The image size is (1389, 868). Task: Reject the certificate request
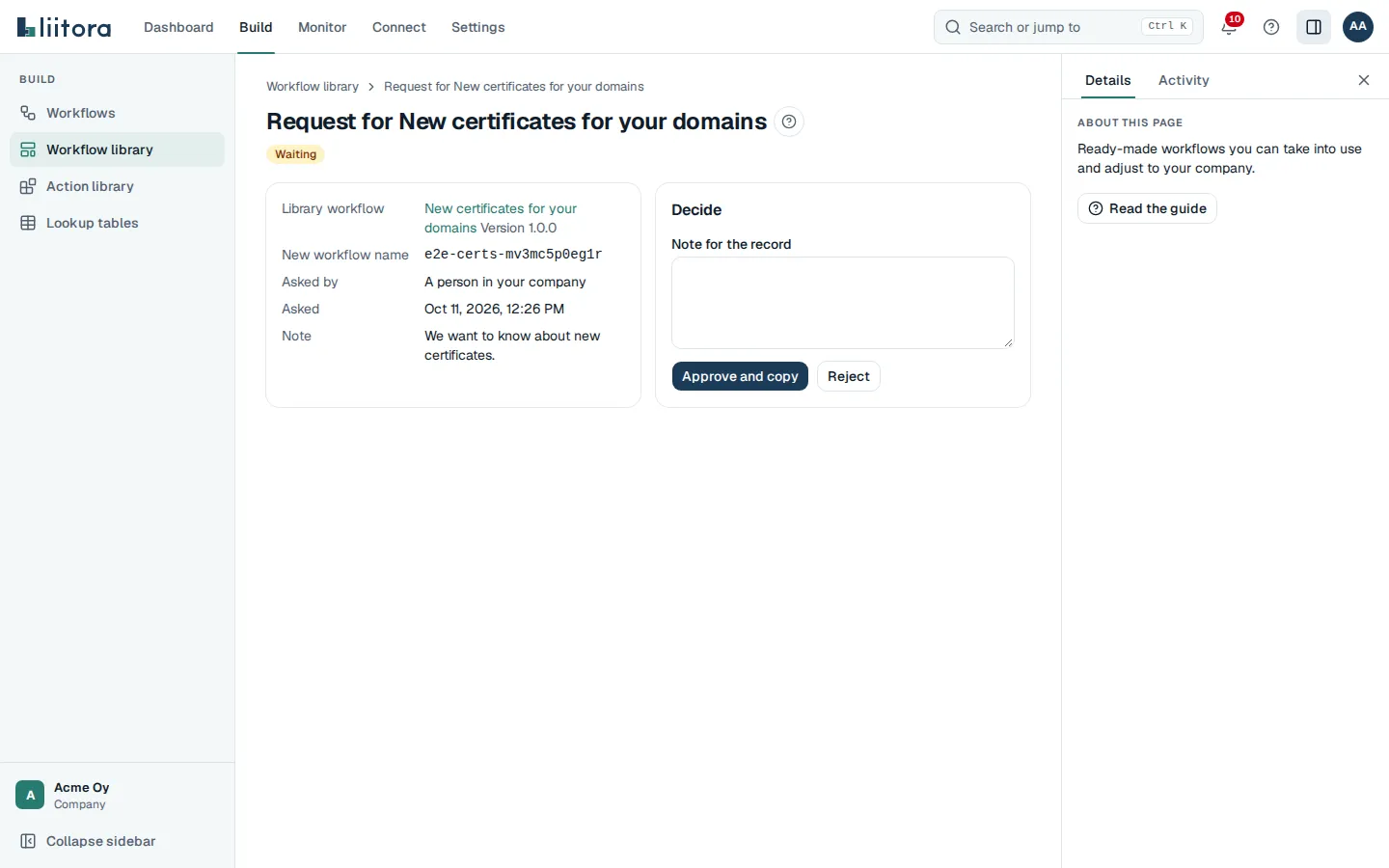[x=849, y=376]
